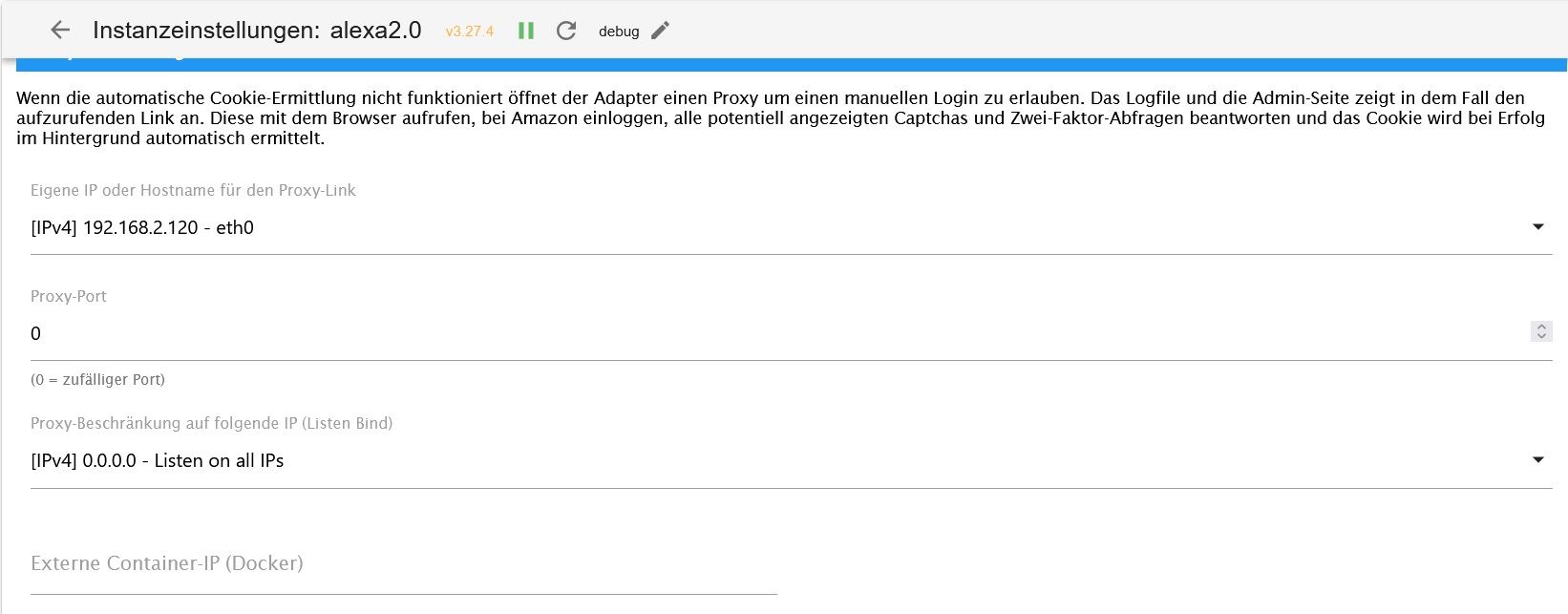
Task: Click the Proxy-Beschränkung (Listen Bind) label
Action: (x=212, y=423)
